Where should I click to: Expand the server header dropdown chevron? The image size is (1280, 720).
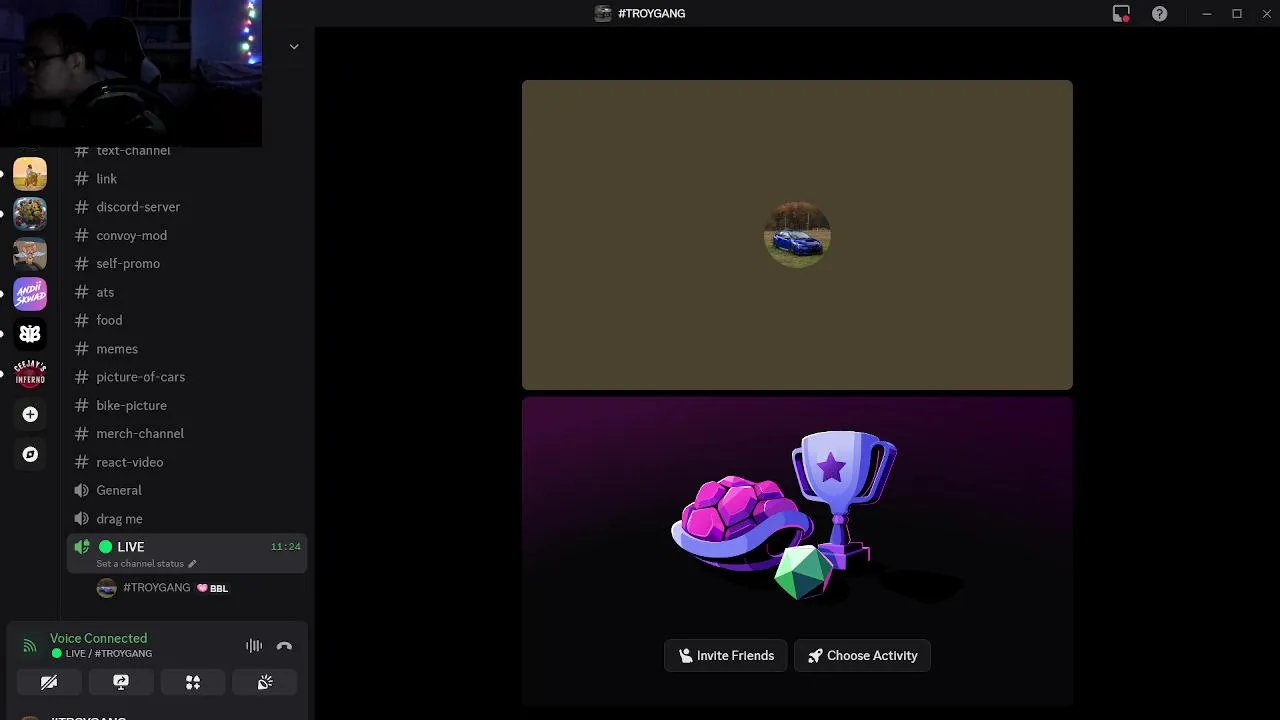[x=294, y=47]
